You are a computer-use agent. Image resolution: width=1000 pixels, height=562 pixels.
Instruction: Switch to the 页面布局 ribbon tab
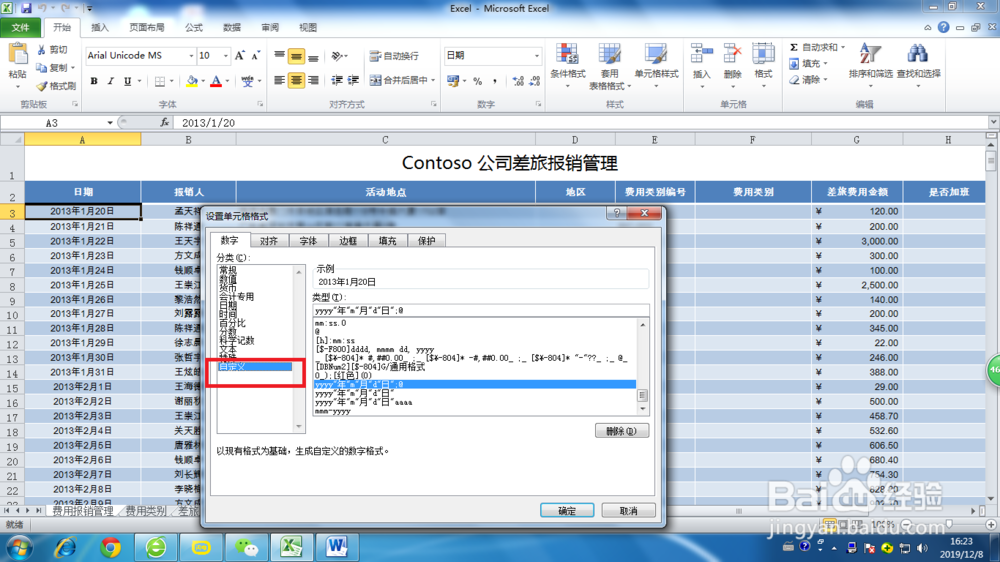point(147,27)
